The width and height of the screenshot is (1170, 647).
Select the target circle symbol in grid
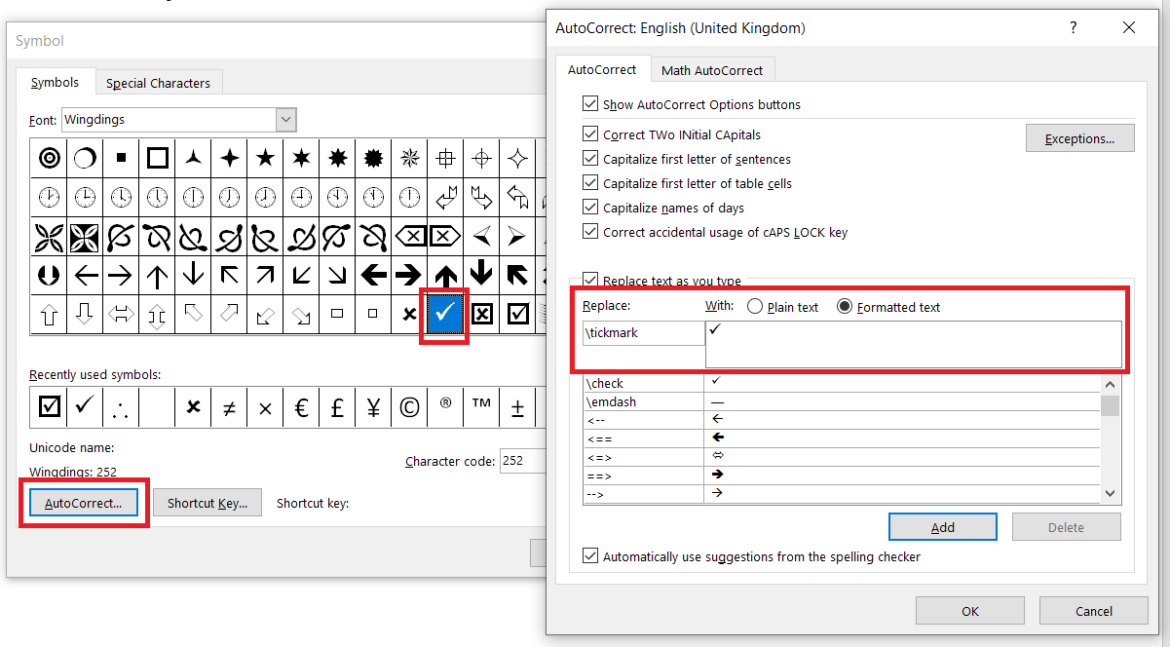pos(49,158)
